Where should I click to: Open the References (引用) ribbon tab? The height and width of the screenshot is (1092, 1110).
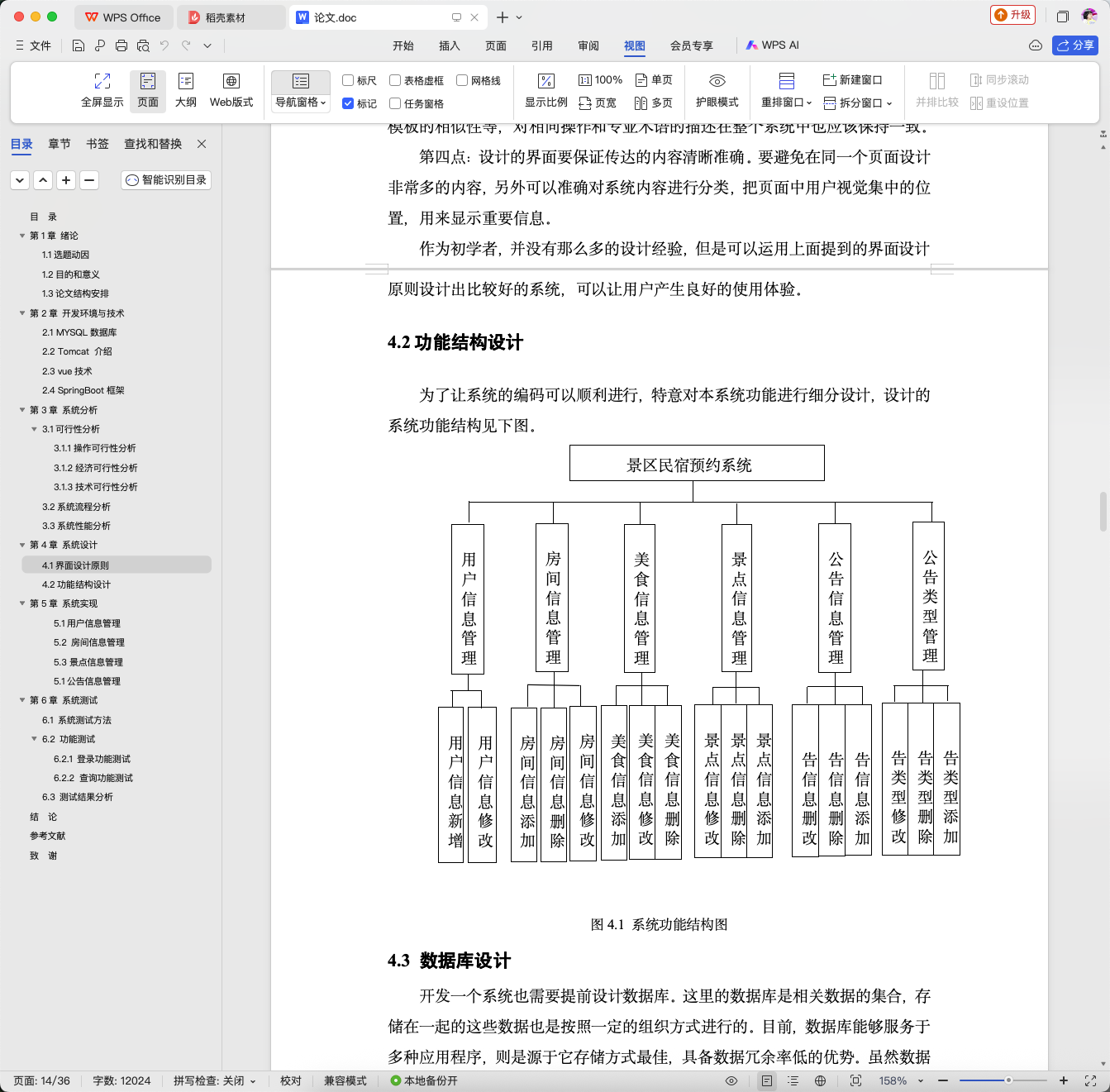click(542, 45)
